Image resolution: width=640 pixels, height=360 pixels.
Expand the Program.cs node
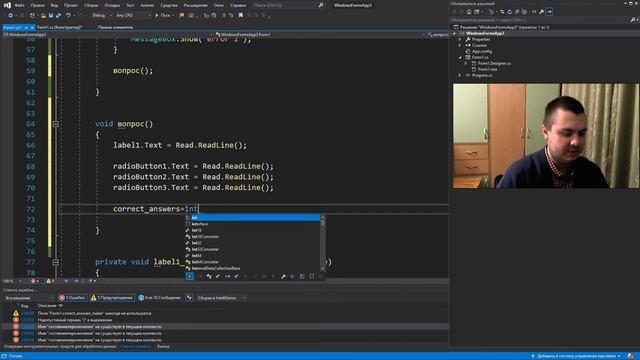coord(460,76)
